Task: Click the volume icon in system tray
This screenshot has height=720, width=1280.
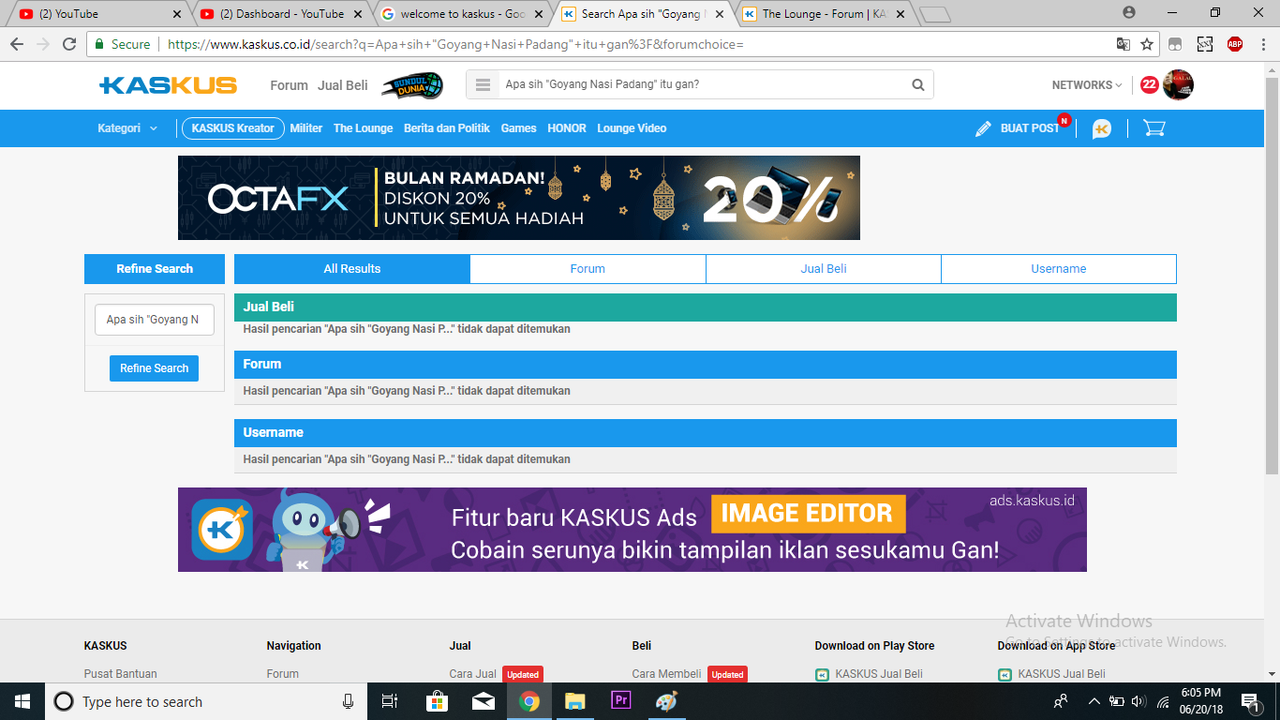Action: click(x=1139, y=701)
